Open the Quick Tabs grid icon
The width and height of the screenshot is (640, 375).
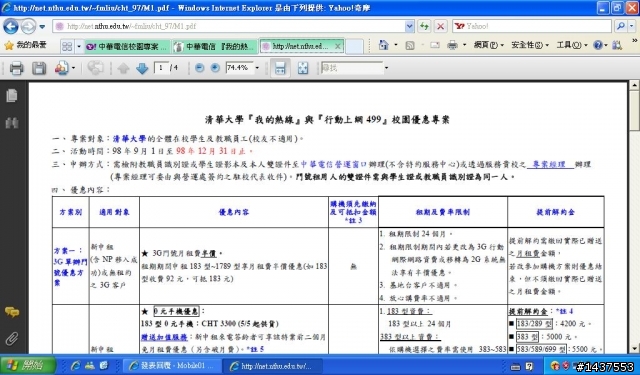click(x=67, y=47)
